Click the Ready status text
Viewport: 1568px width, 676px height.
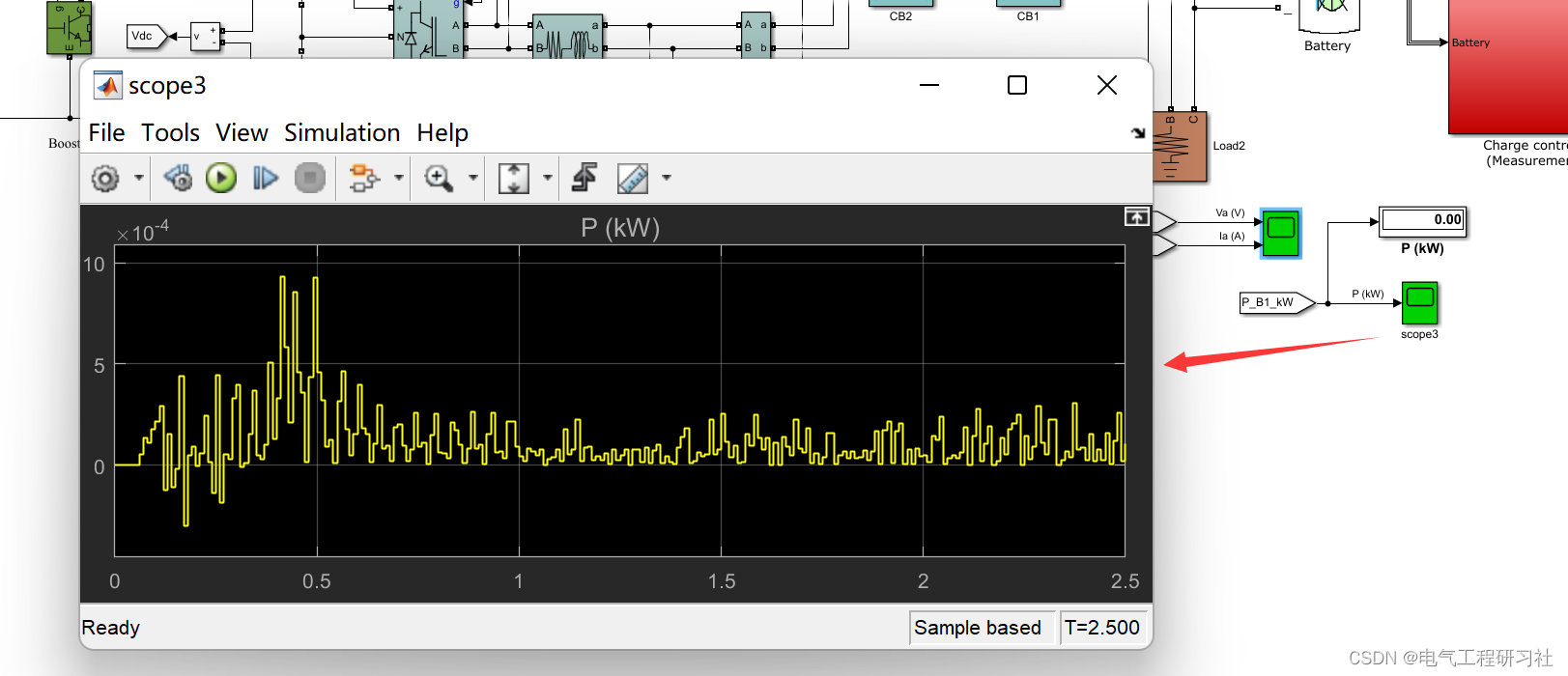111,628
